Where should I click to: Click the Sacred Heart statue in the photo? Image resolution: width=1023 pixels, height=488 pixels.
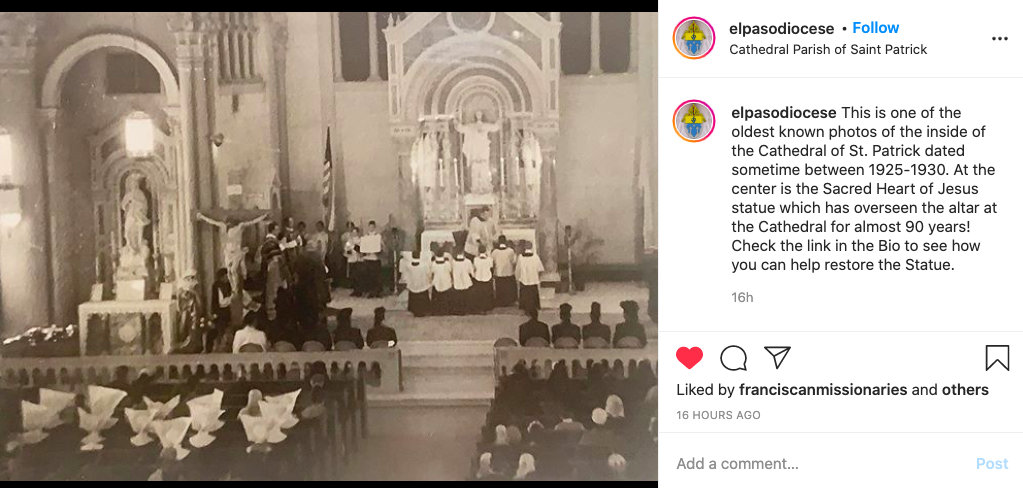pos(478,154)
